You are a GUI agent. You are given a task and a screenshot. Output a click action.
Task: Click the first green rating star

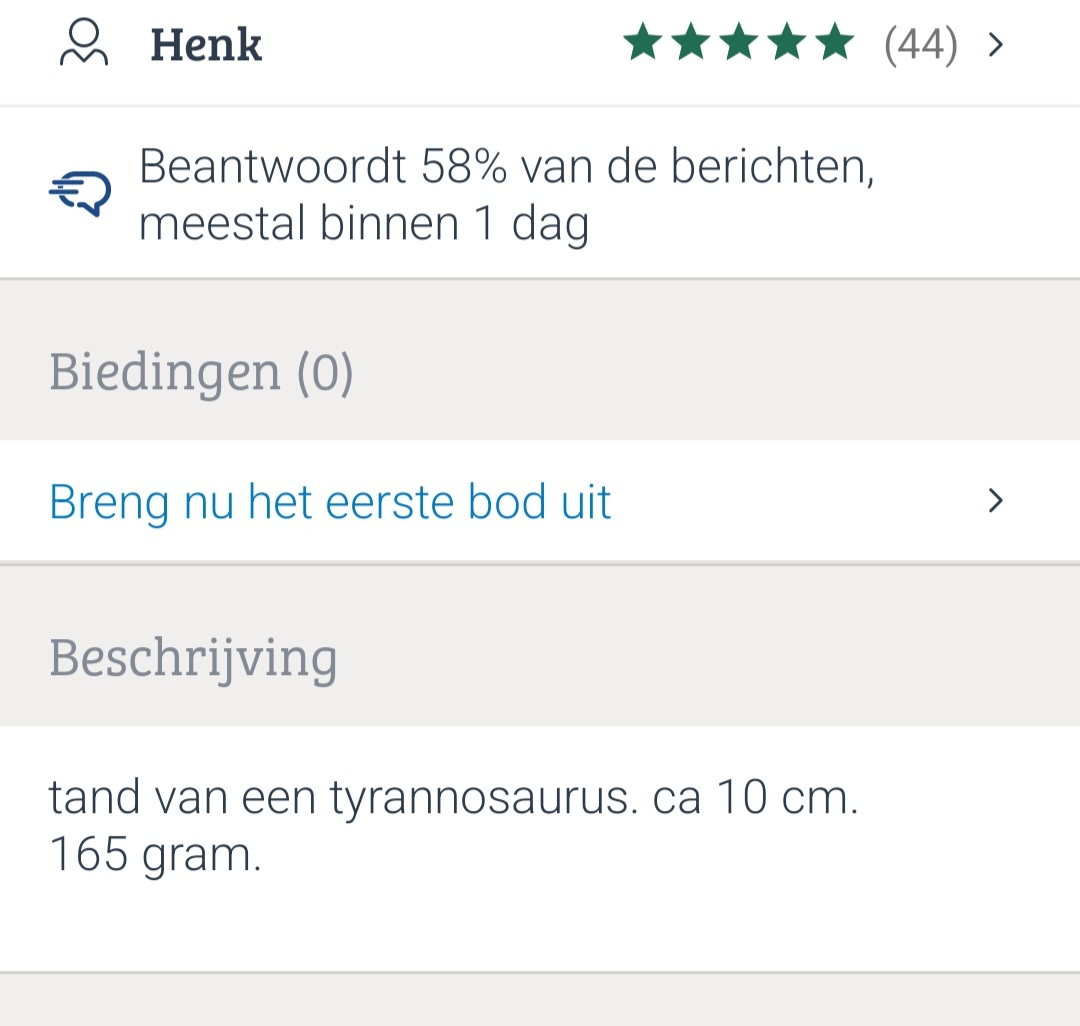pyautogui.click(x=642, y=44)
